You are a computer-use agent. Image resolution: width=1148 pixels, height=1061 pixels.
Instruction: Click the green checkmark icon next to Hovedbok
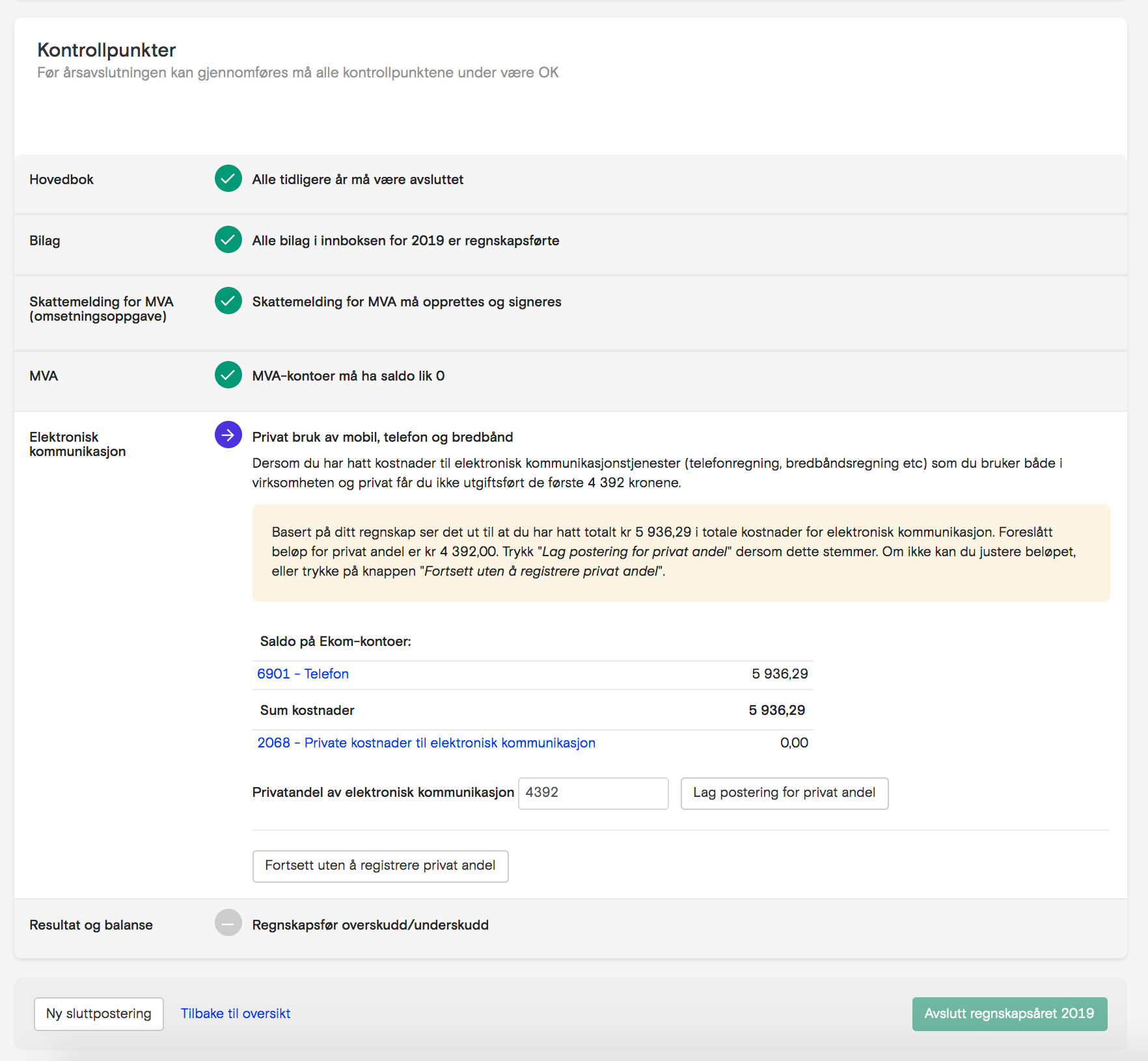pos(228,179)
